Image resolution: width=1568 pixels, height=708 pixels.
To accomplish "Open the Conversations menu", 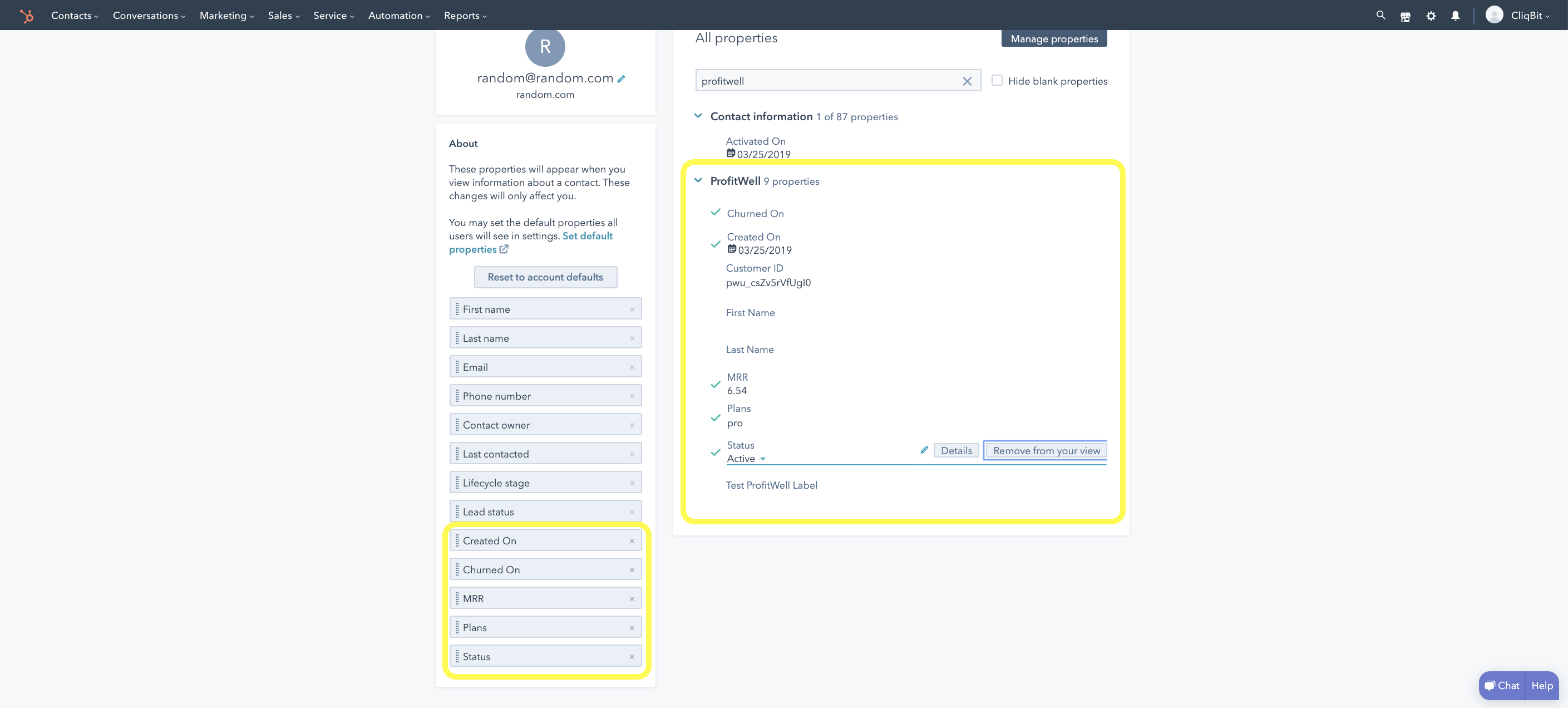I will click(149, 15).
